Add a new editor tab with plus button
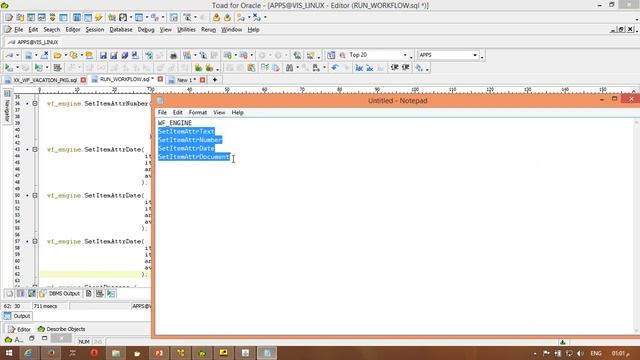 [215, 80]
